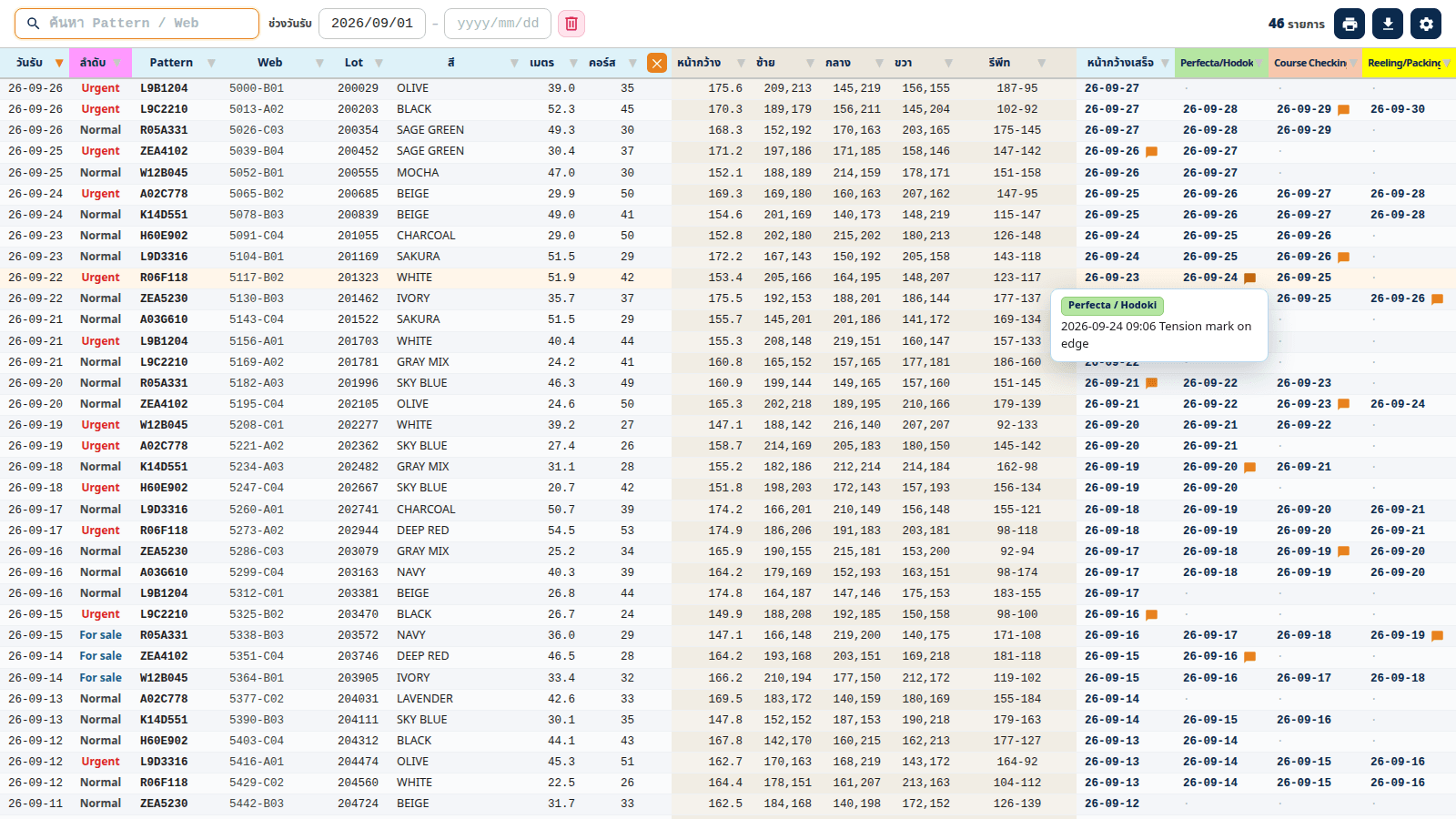Click the Perfecta/Hodoki column header
This screenshot has width=1456, height=819.
1221,63
